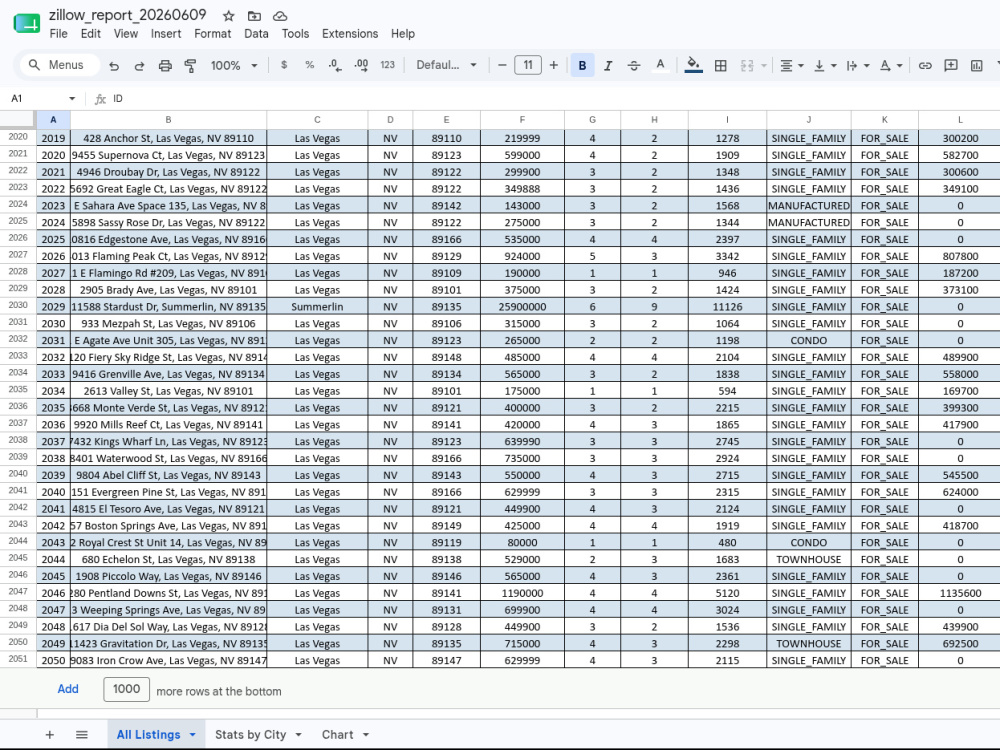Open the Help menu
The width and height of the screenshot is (1000, 750).
(x=402, y=34)
